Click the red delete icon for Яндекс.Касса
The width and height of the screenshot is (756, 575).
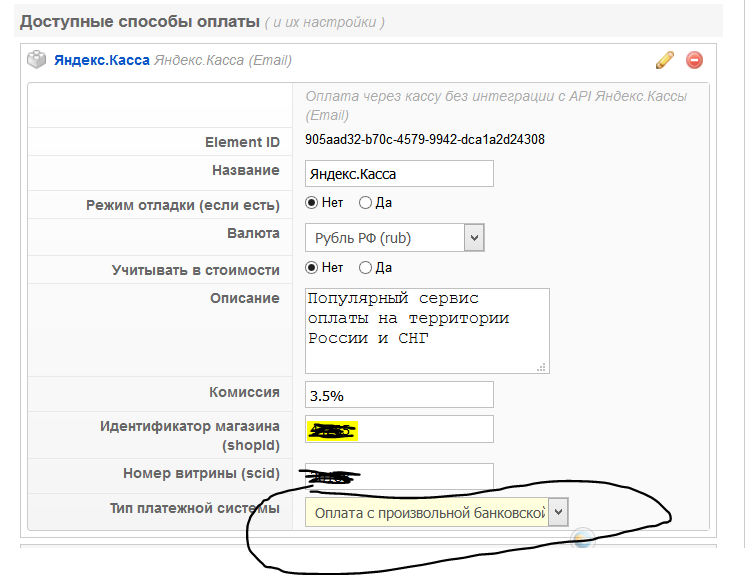[694, 60]
